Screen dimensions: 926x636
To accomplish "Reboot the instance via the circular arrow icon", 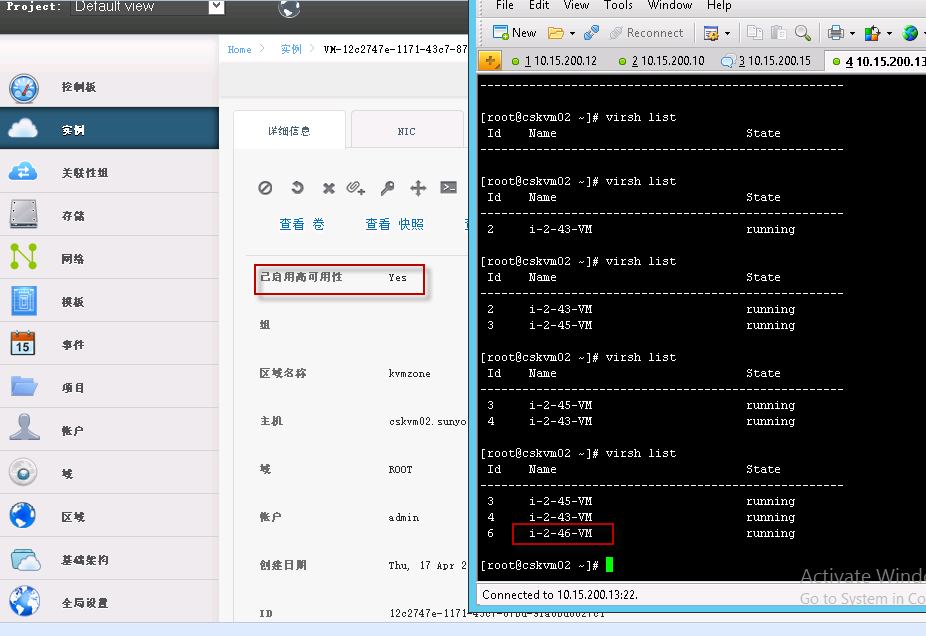I will [x=297, y=188].
